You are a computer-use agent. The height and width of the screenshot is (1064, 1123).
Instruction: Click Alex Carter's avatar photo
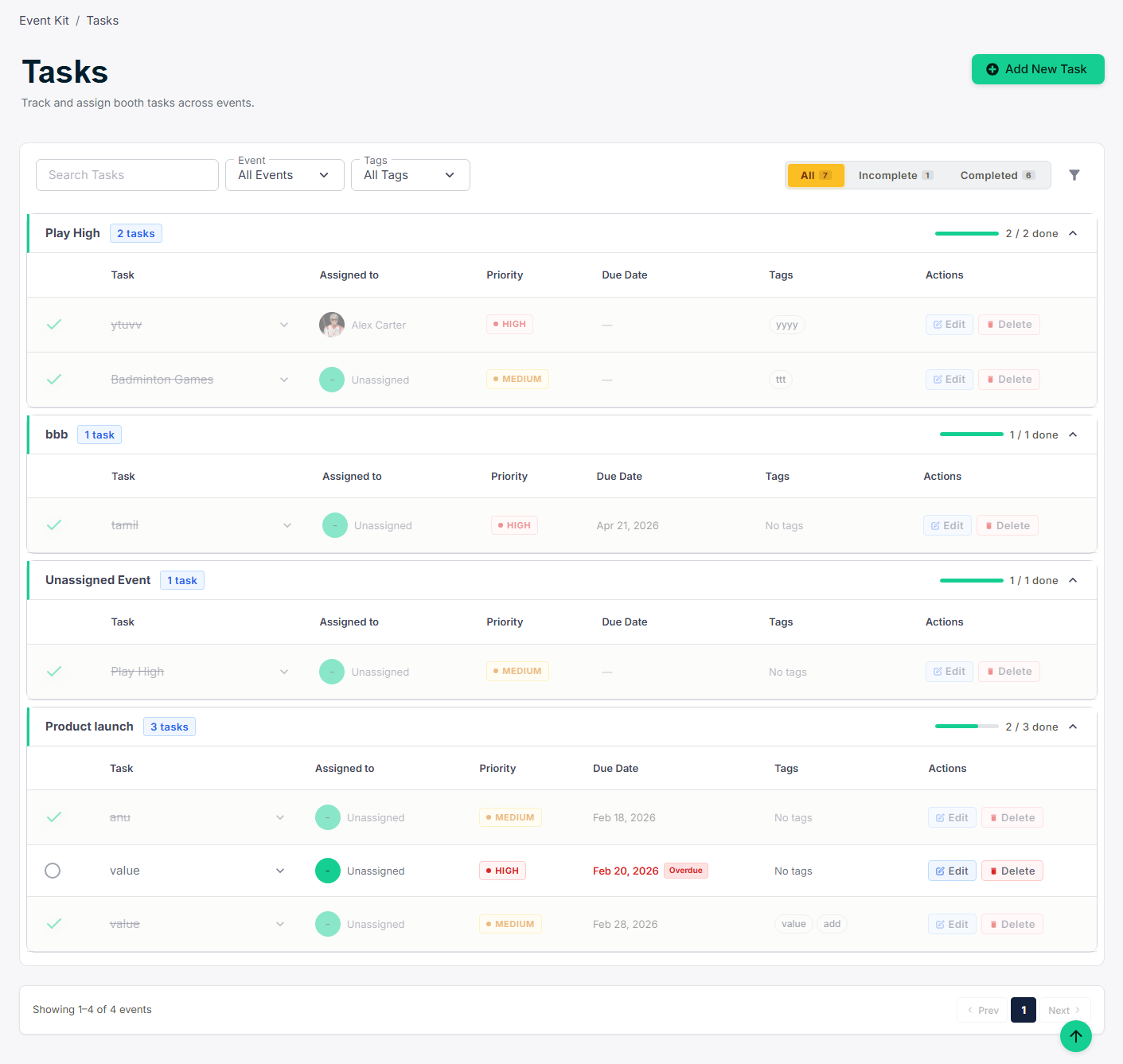[332, 325]
